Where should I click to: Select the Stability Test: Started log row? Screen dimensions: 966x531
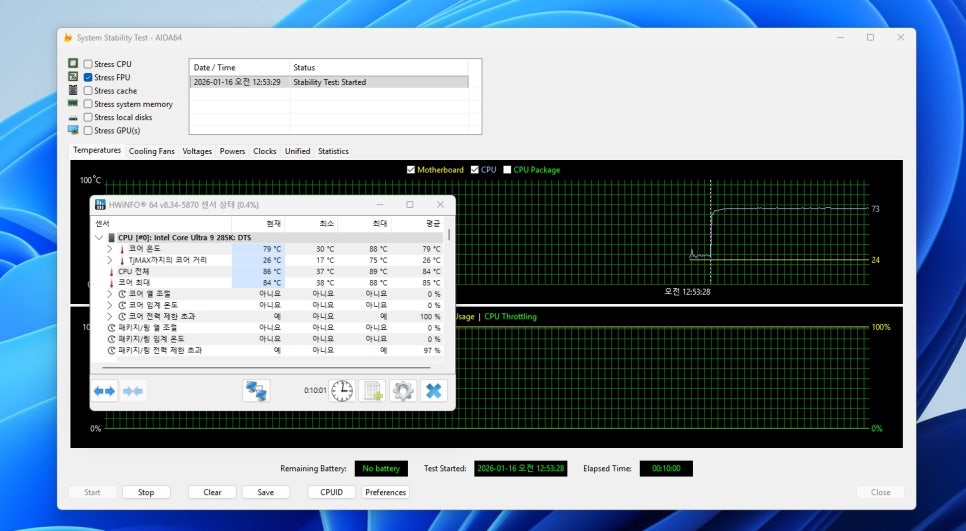pyautogui.click(x=328, y=82)
